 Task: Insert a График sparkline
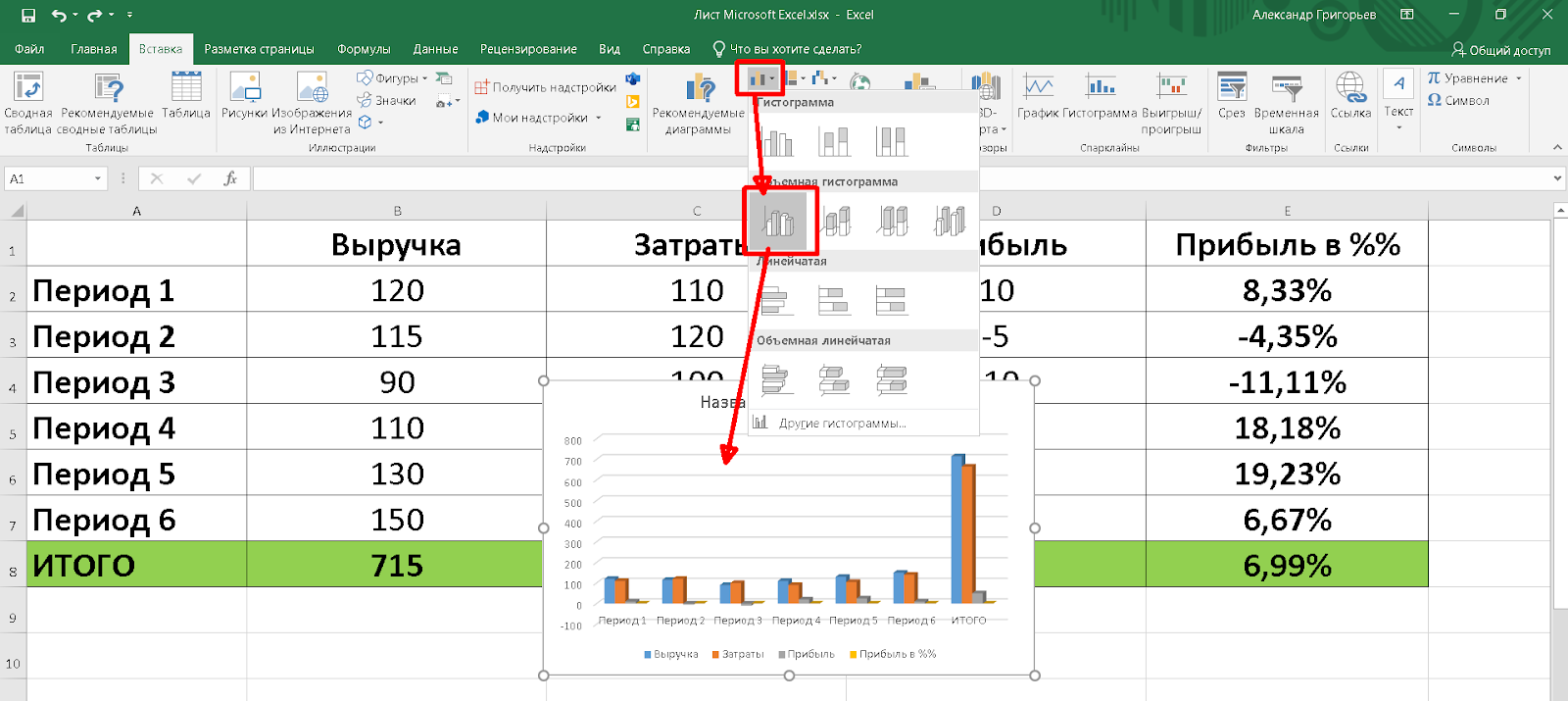pos(1038,96)
